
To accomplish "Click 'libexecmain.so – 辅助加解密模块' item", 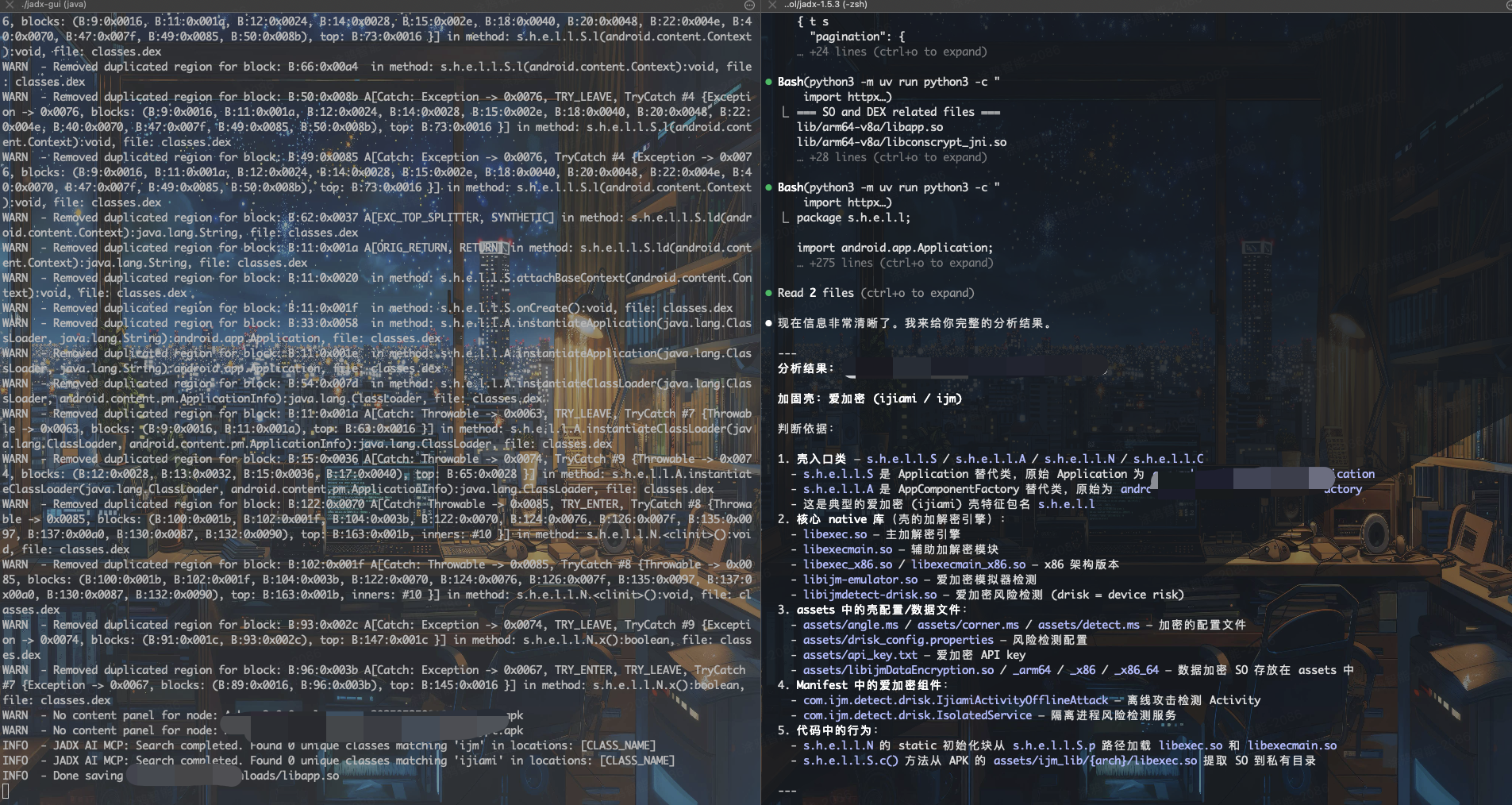I will (x=900, y=549).
